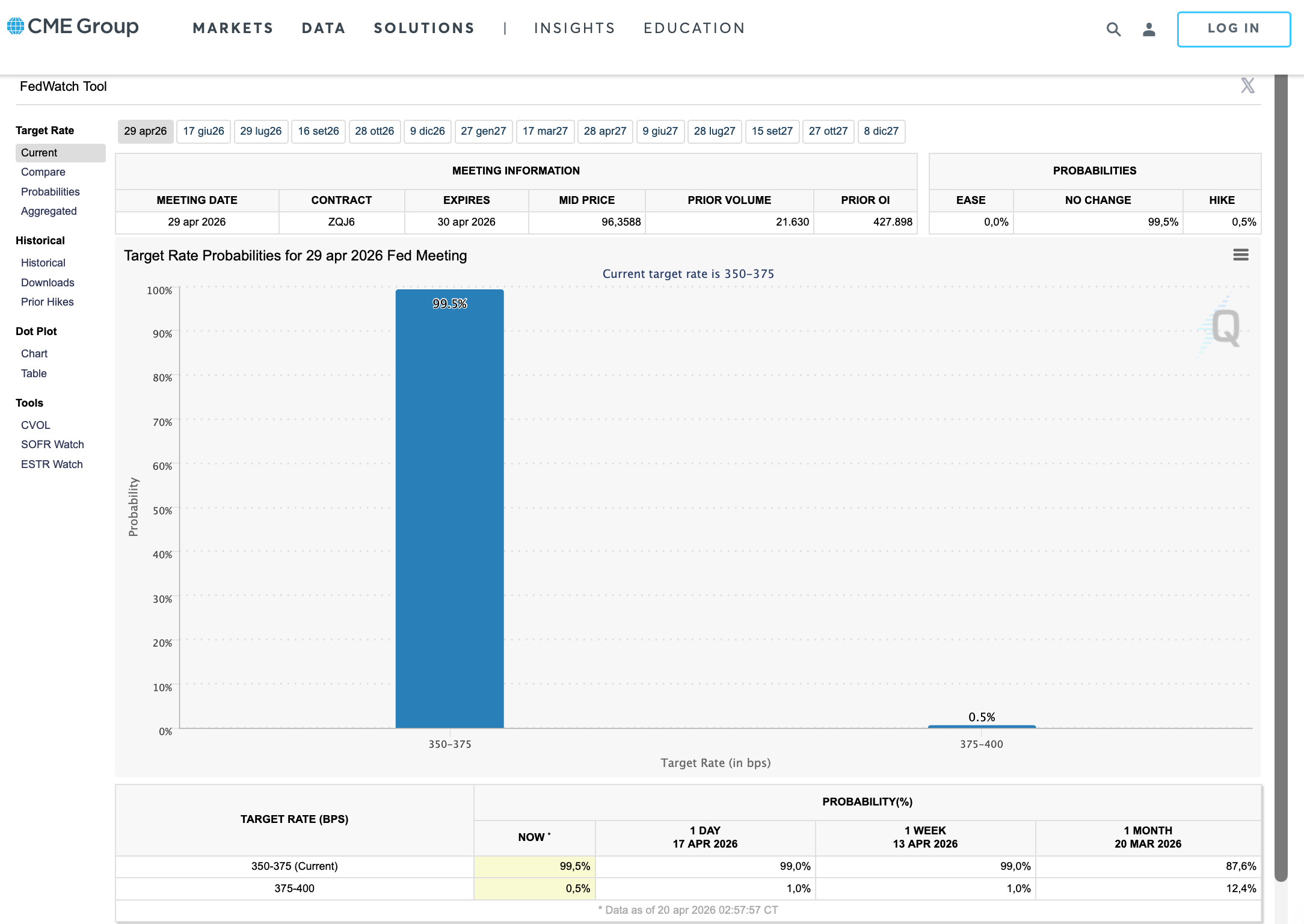This screenshot has height=924, width=1304.
Task: Open the MARKETS navigation menu
Action: click(233, 28)
